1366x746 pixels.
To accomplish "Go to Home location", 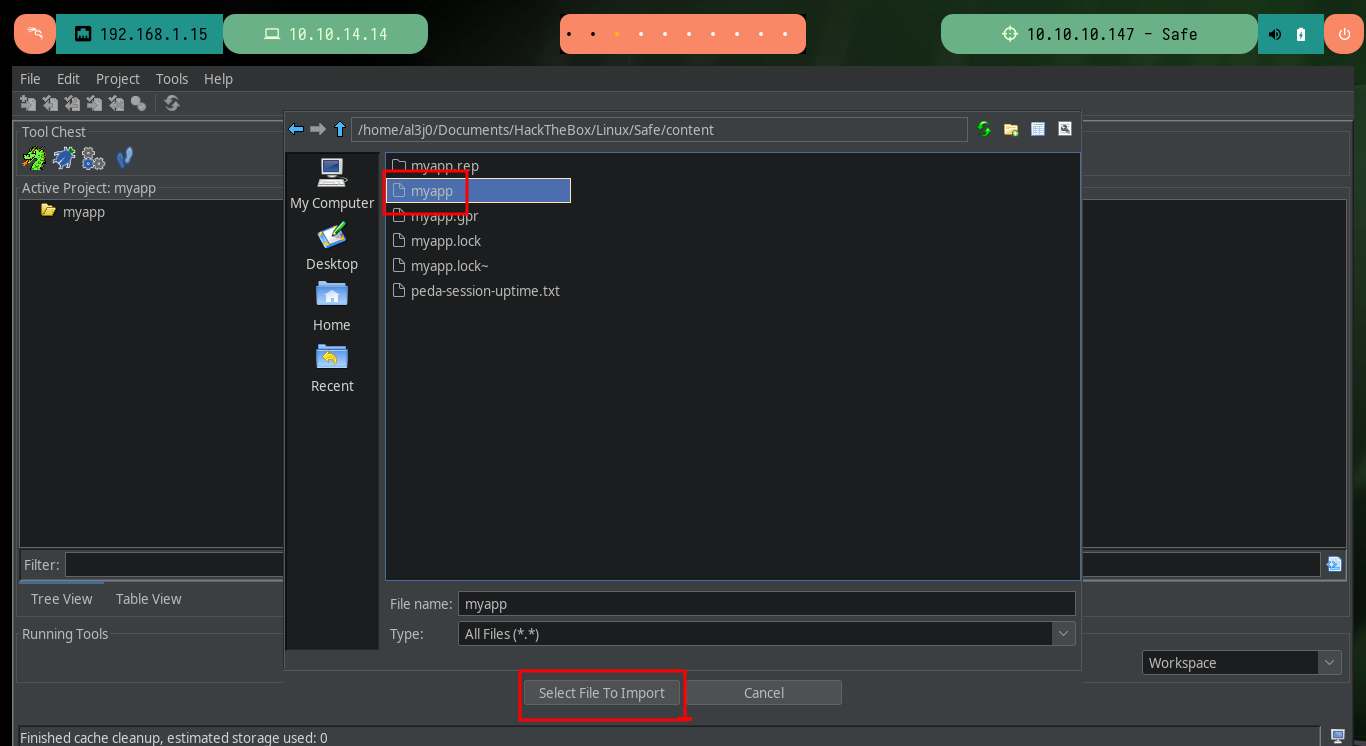I will point(332,307).
